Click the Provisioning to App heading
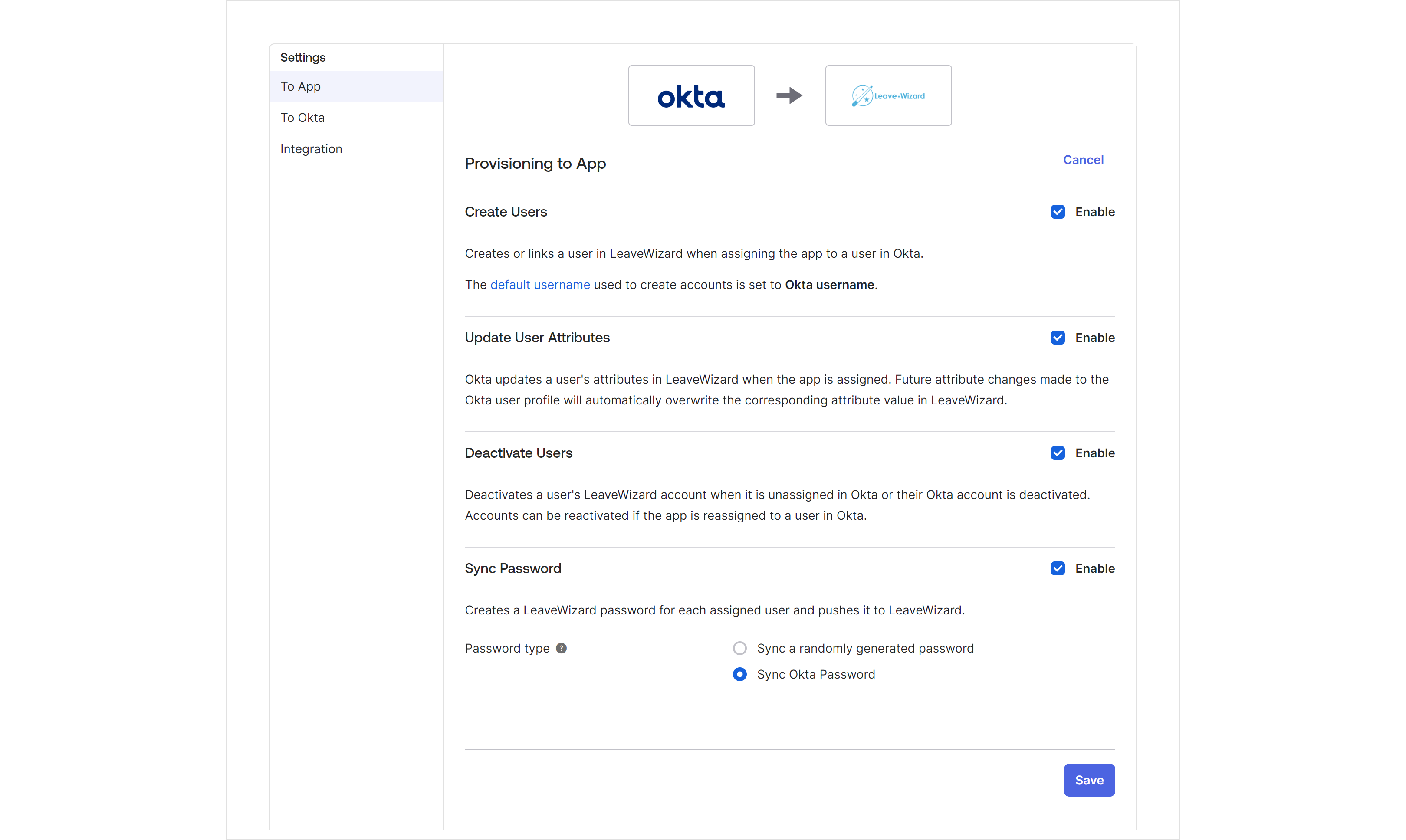1406x840 pixels. coord(535,163)
